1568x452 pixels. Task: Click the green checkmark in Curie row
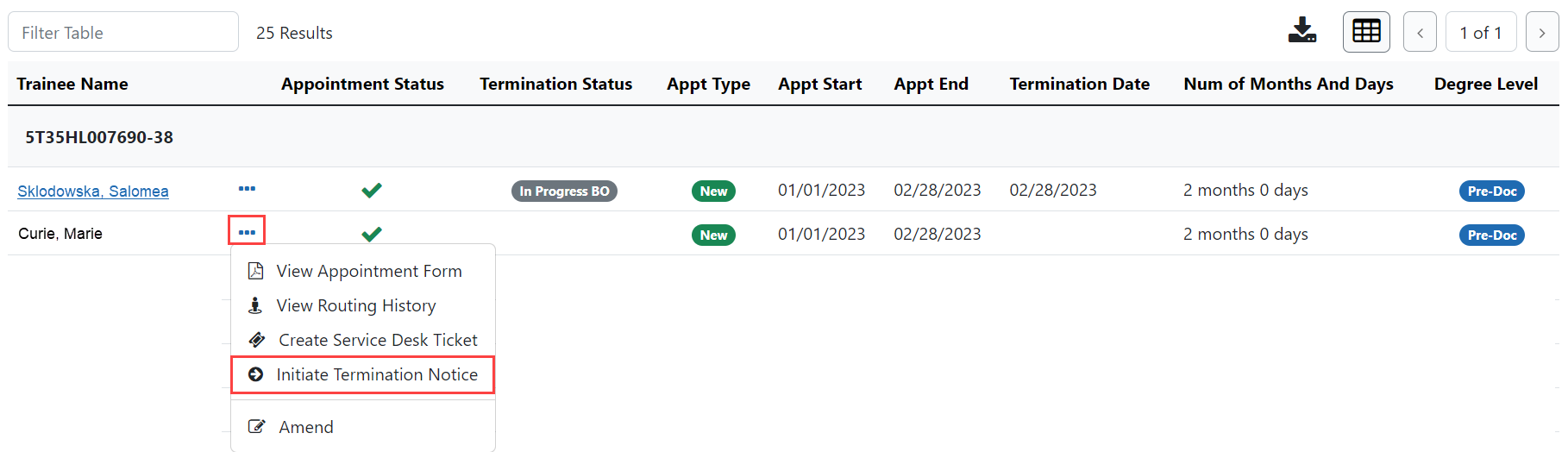click(x=372, y=234)
